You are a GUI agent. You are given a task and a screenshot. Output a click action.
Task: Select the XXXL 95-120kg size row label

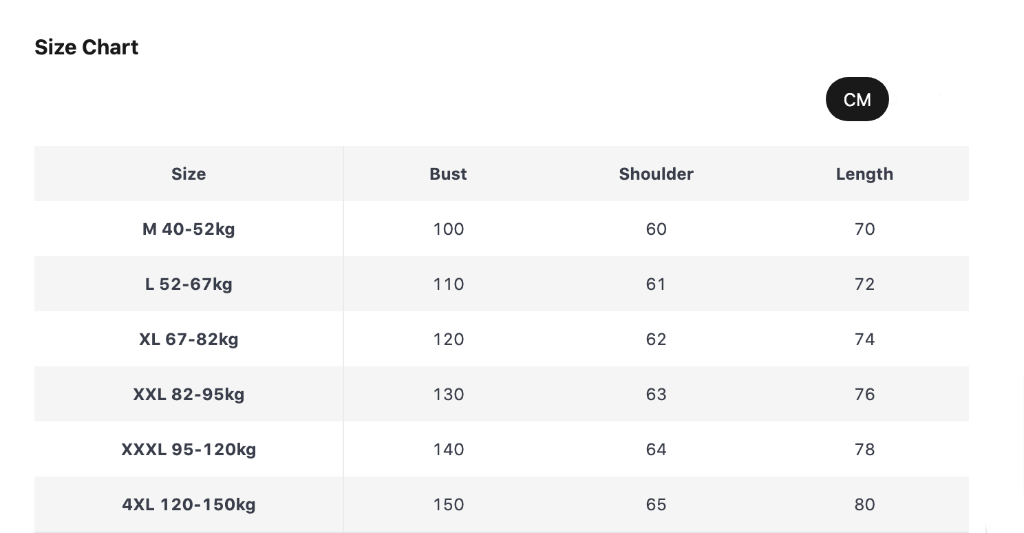[188, 449]
